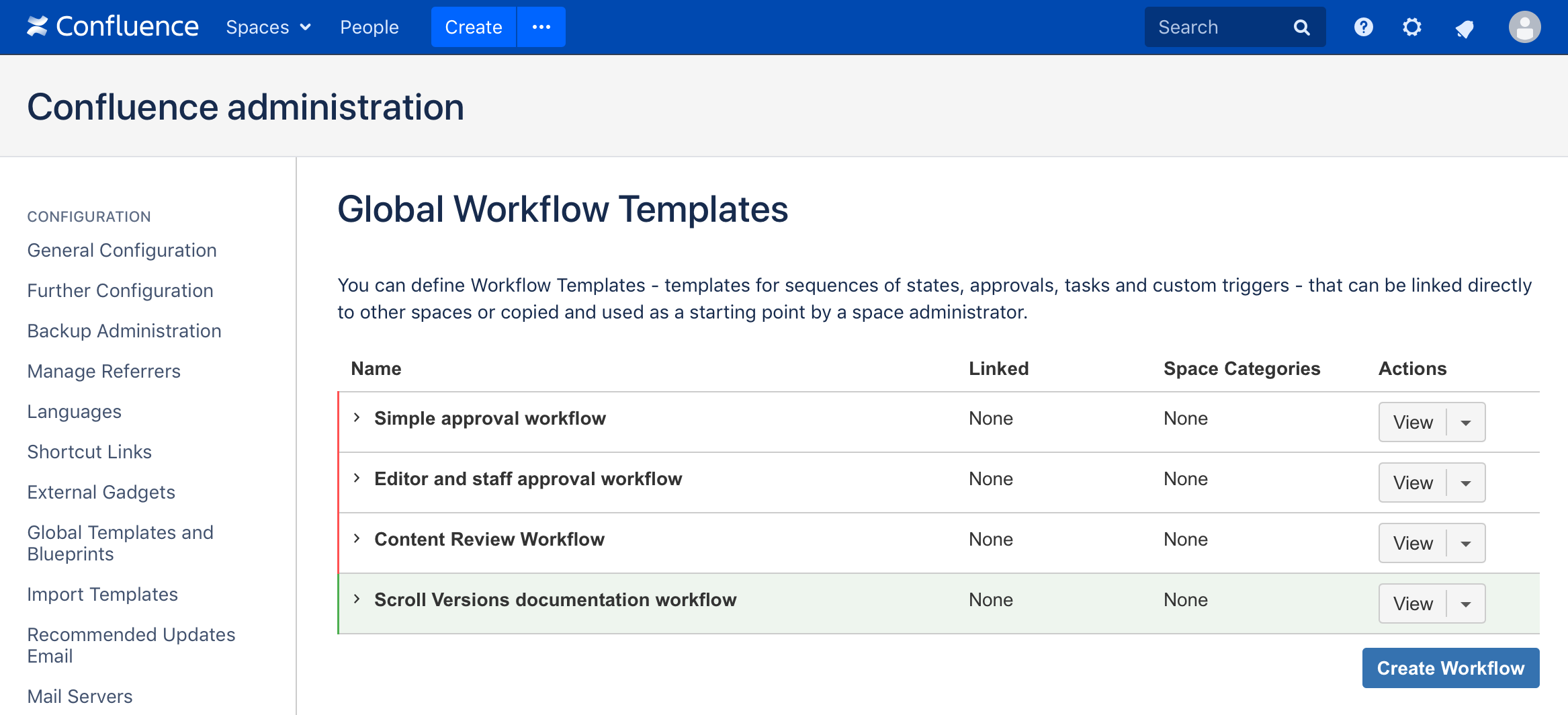
Task: Click the Create Workflow button
Action: [1450, 668]
